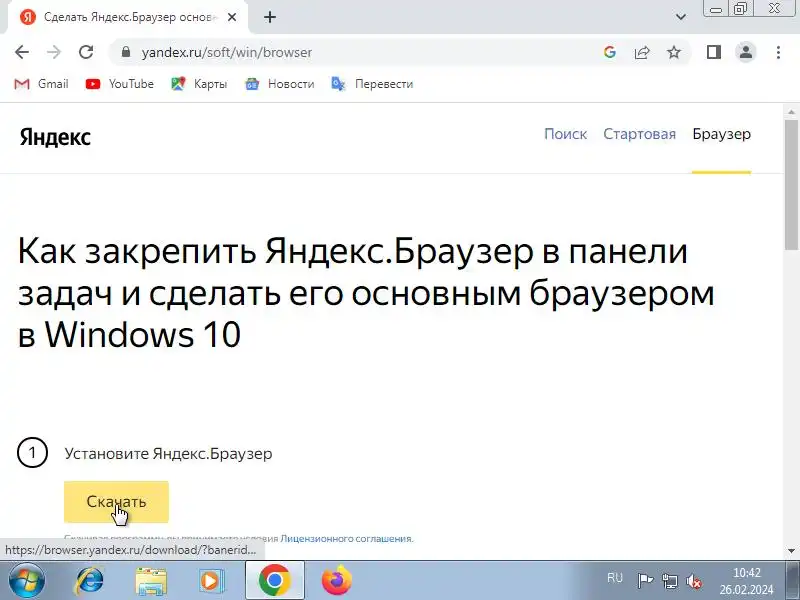Click the RU language indicator
This screenshot has width=800, height=600.
[x=615, y=578]
